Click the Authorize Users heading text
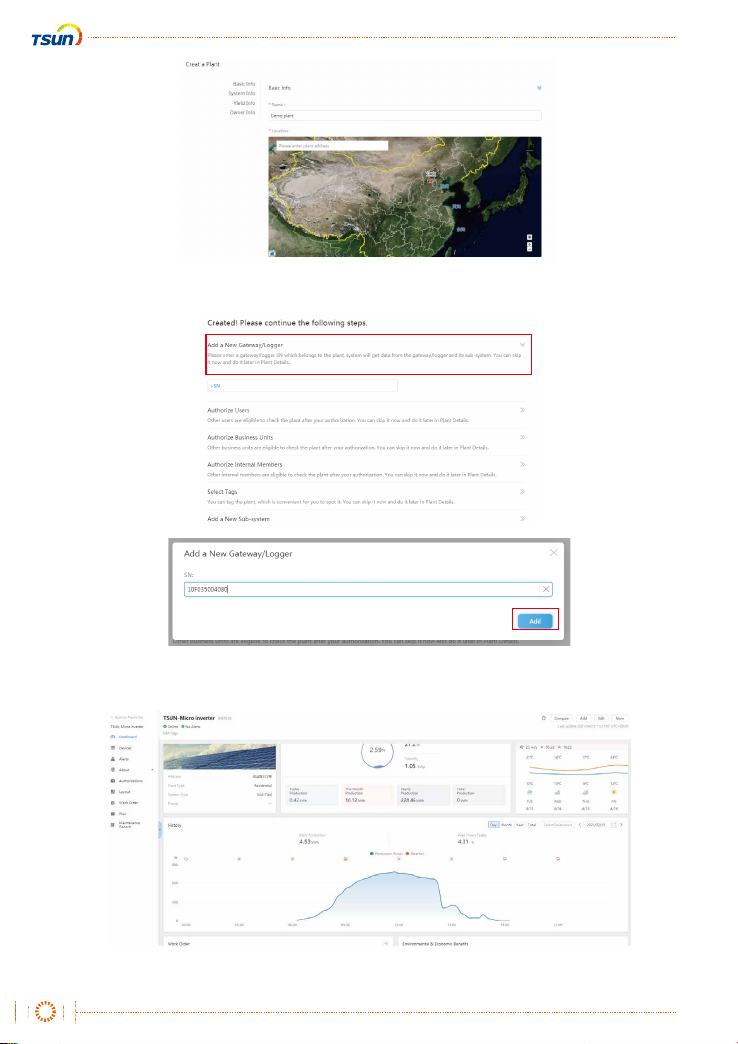 (228, 410)
